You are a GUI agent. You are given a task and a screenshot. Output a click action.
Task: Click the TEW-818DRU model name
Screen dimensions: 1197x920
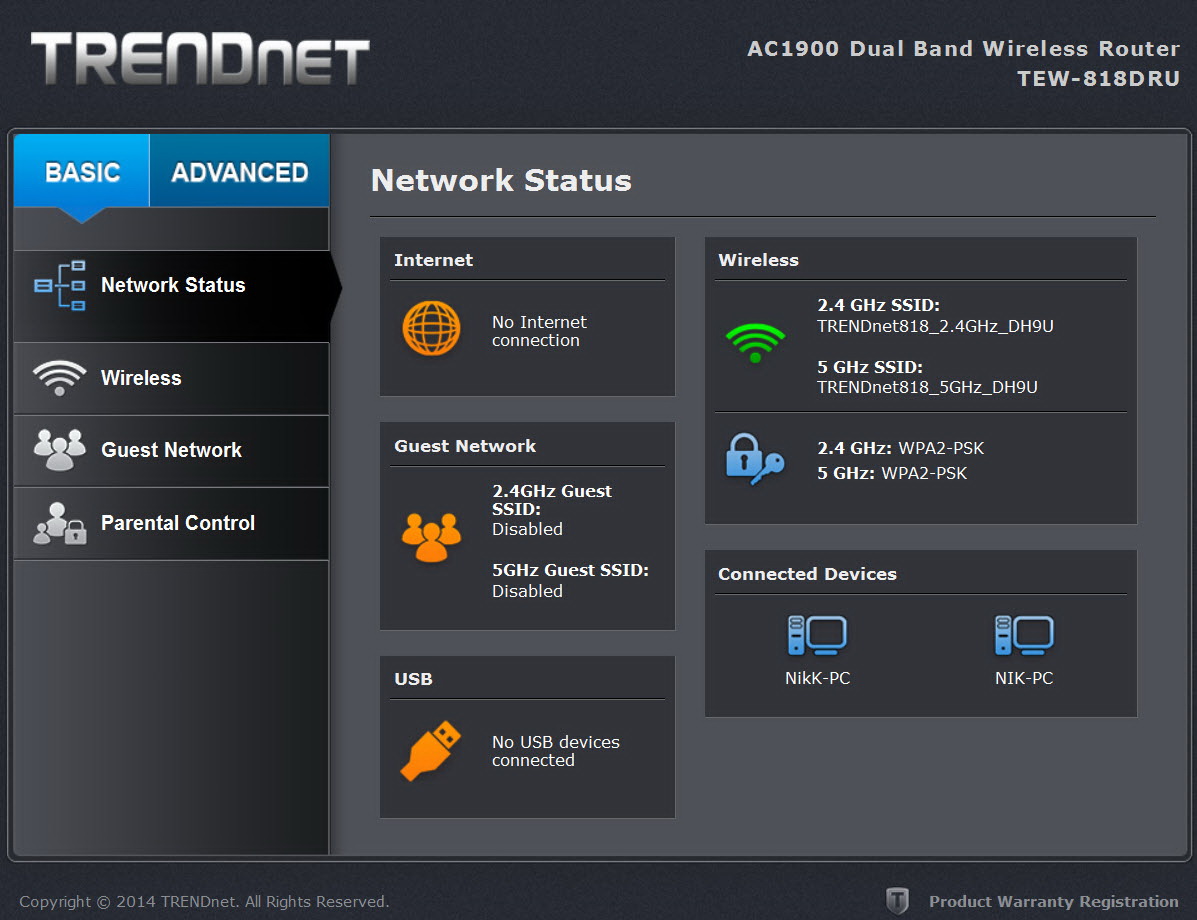(1098, 79)
